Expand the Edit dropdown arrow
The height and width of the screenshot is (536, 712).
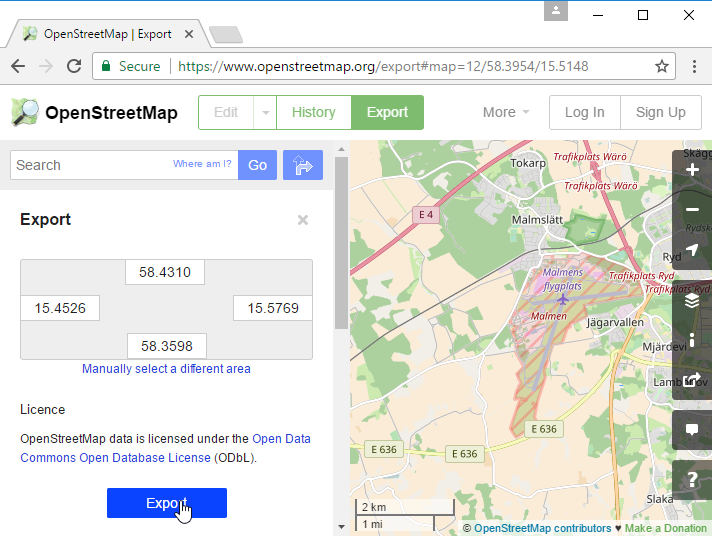tap(266, 112)
